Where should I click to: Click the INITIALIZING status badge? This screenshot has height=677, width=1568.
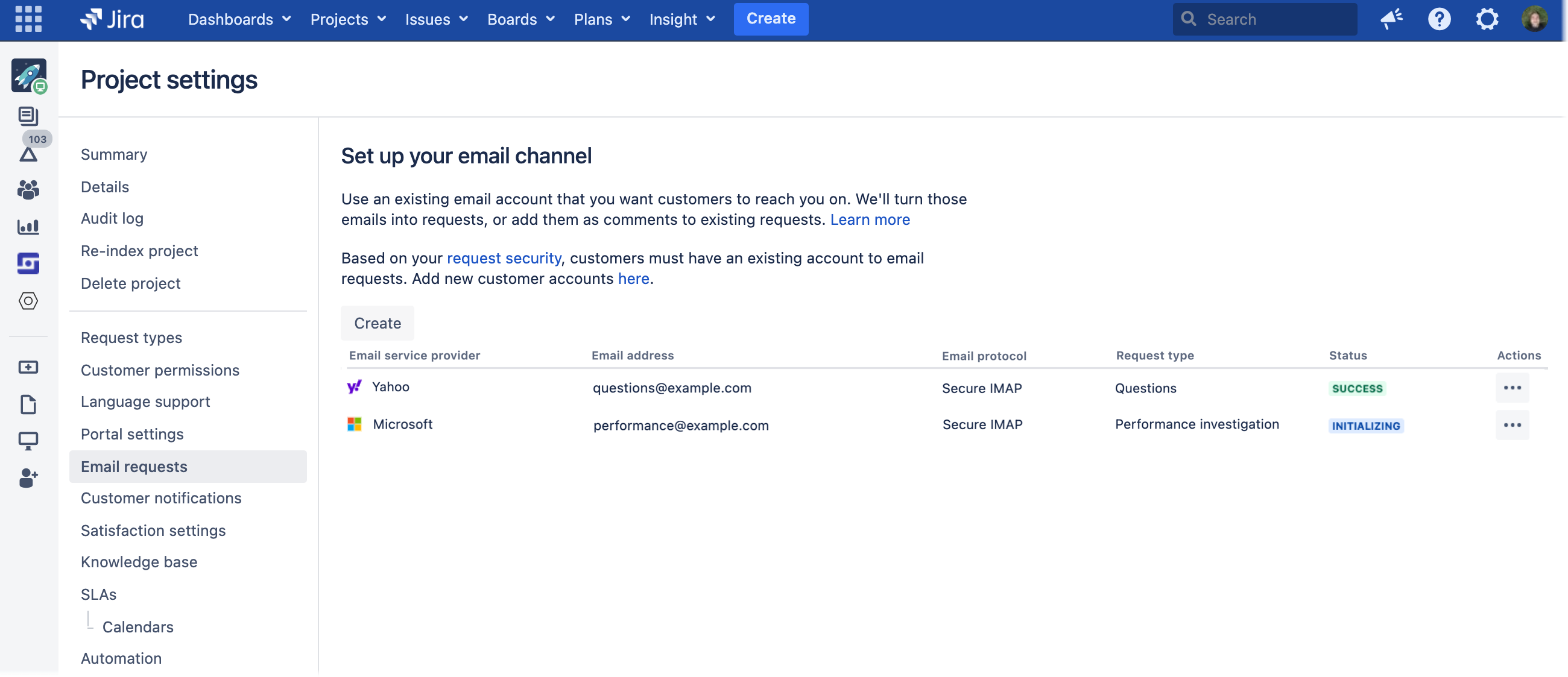(x=1366, y=426)
